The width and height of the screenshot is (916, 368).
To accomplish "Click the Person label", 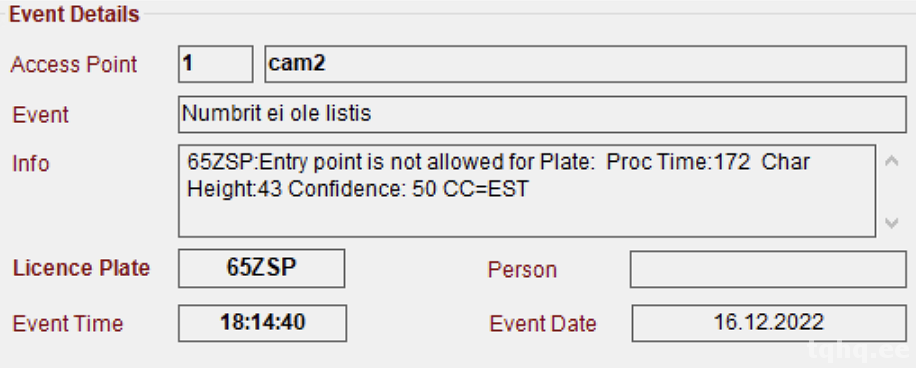I will click(x=522, y=270).
